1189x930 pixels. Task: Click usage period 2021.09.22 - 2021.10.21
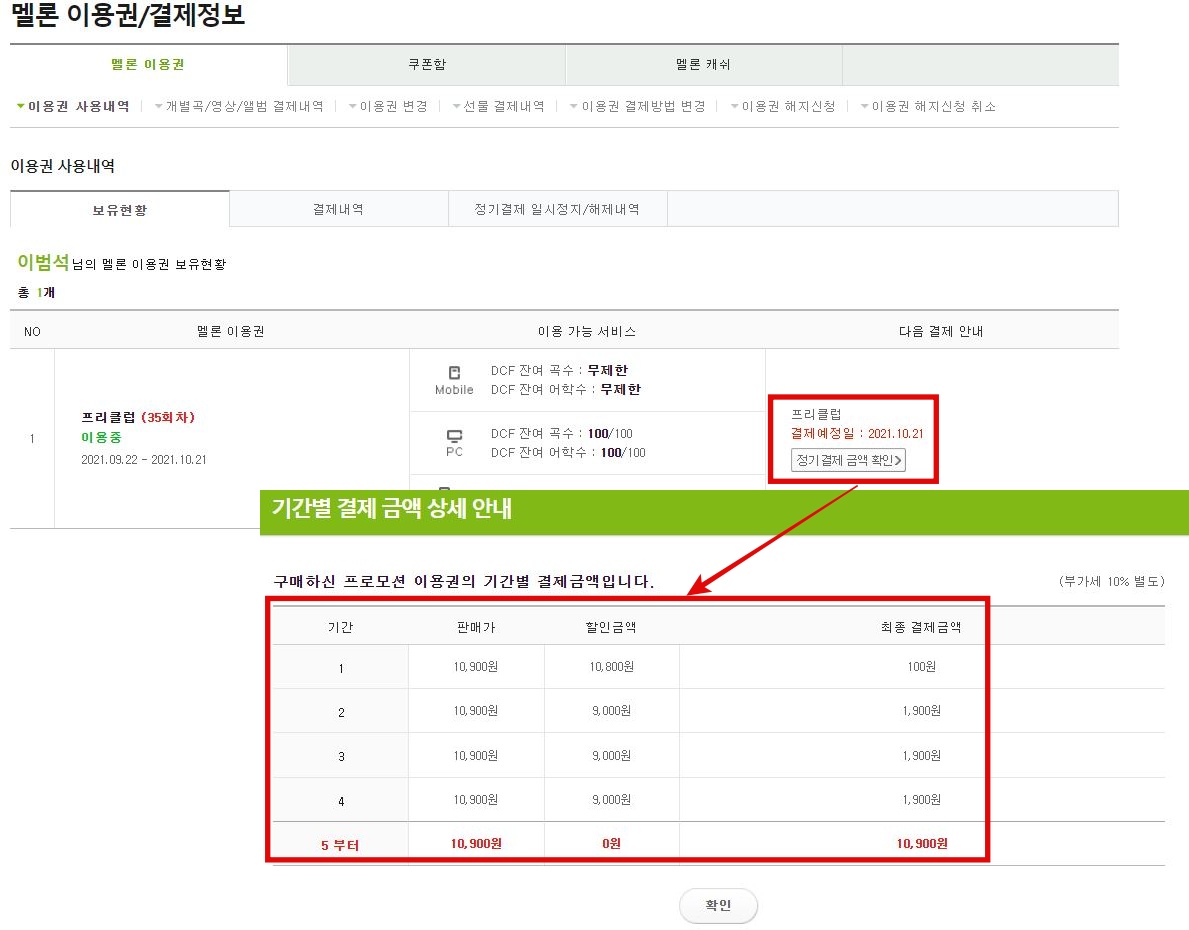click(x=144, y=460)
